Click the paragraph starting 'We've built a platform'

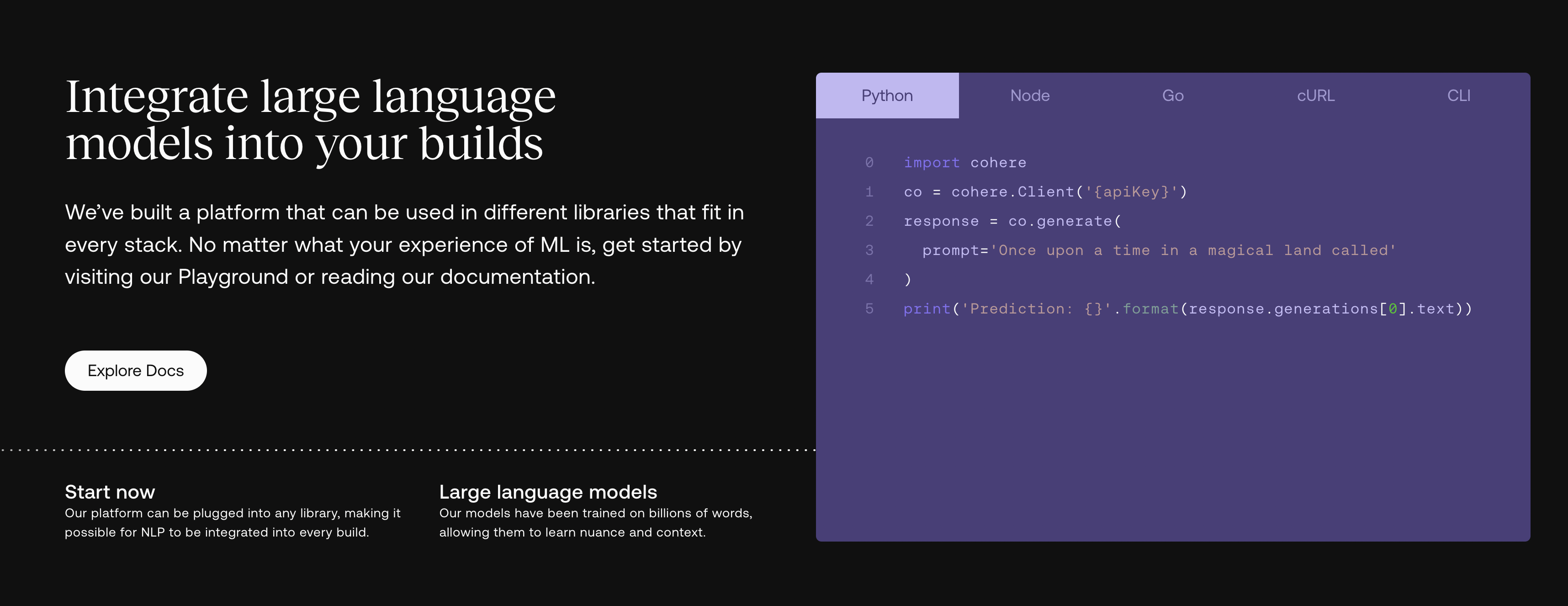[404, 244]
